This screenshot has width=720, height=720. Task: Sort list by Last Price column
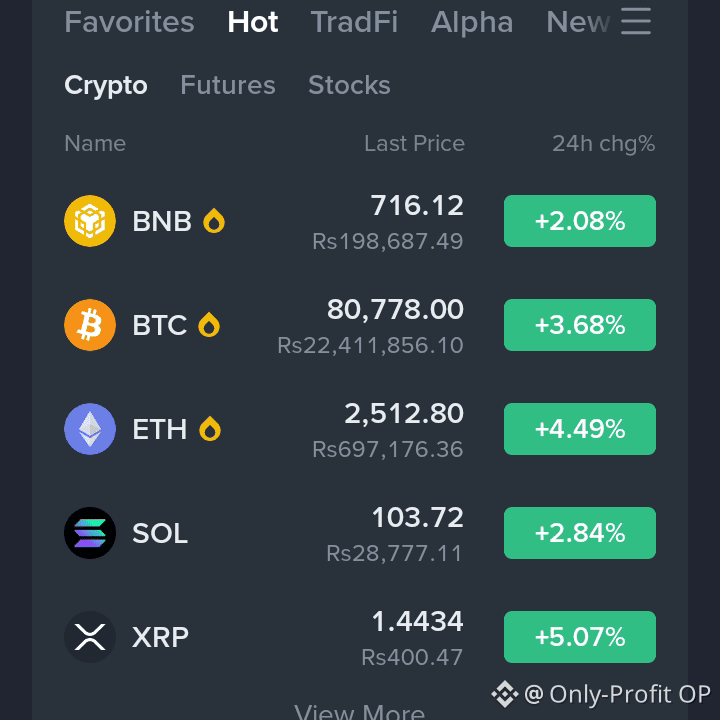[414, 144]
